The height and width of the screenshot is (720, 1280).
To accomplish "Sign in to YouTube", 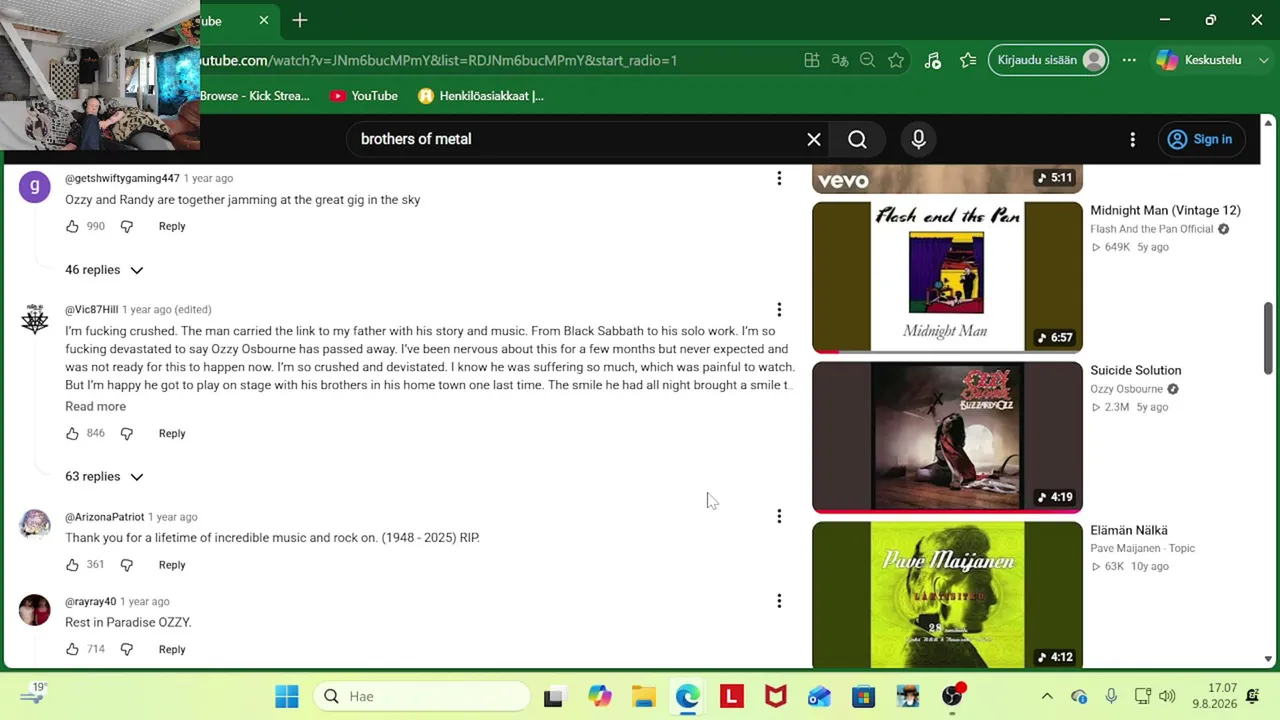I will click(x=1200, y=139).
